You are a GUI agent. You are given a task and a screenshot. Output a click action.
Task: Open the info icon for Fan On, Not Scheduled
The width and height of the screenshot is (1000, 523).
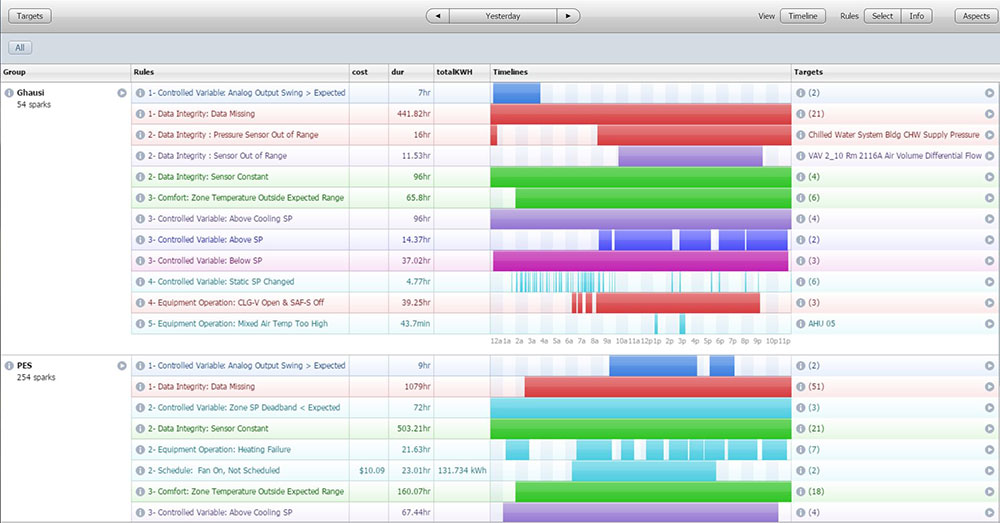140,470
